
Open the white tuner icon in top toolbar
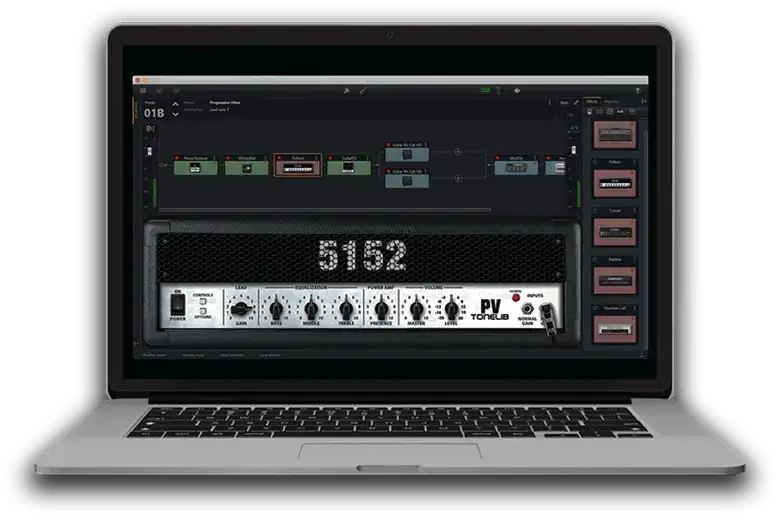click(347, 91)
